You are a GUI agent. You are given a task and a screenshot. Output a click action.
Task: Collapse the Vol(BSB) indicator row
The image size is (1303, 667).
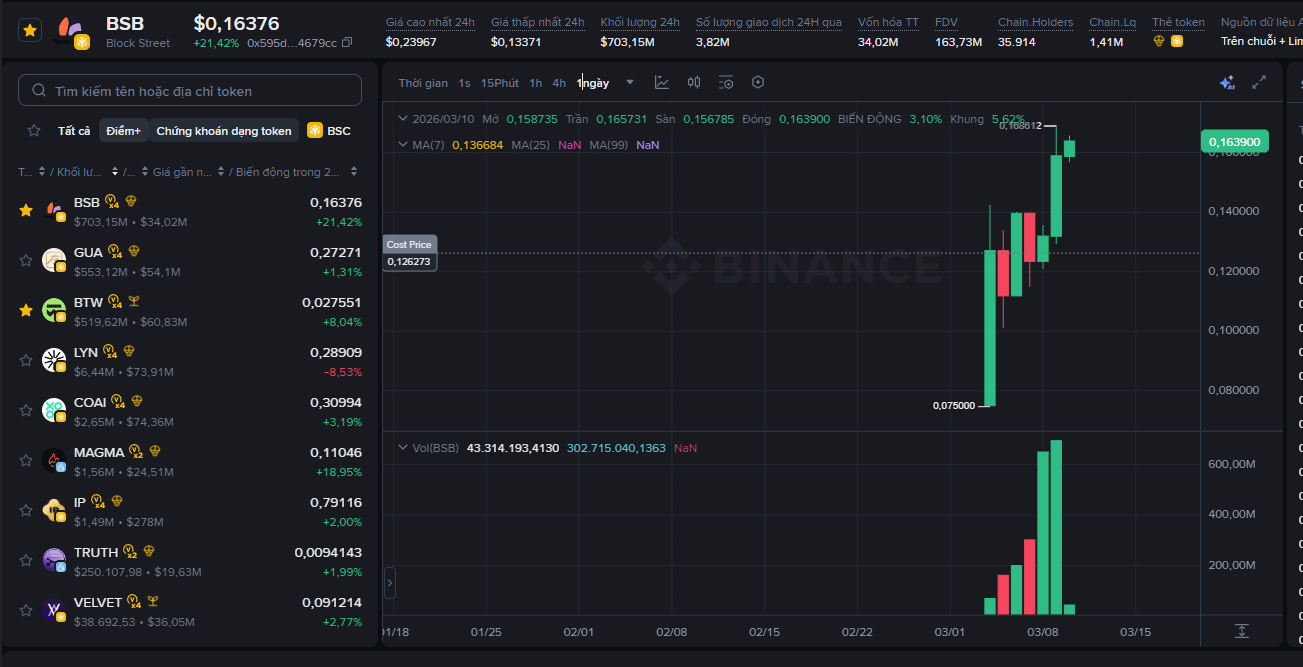tap(403, 447)
